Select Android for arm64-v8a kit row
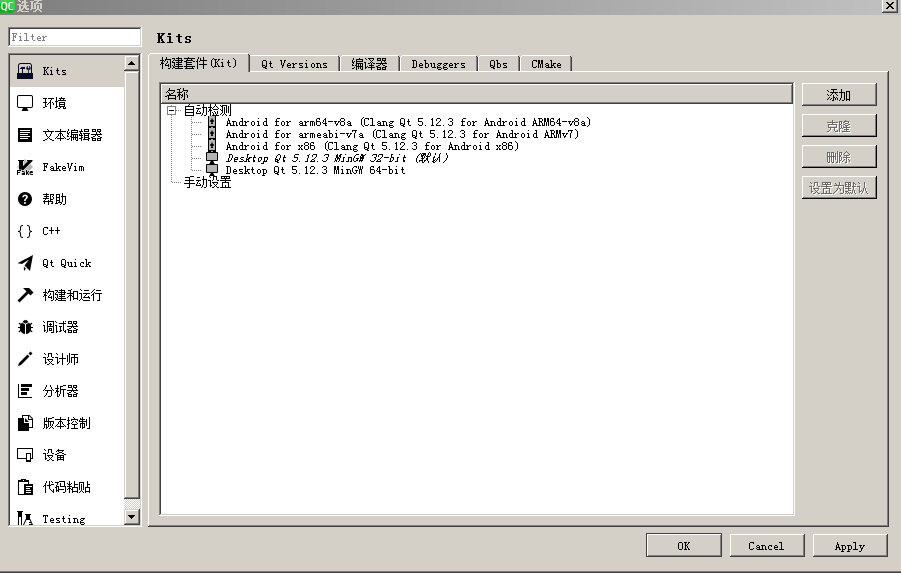Image resolution: width=901 pixels, height=574 pixels. [x=408, y=122]
